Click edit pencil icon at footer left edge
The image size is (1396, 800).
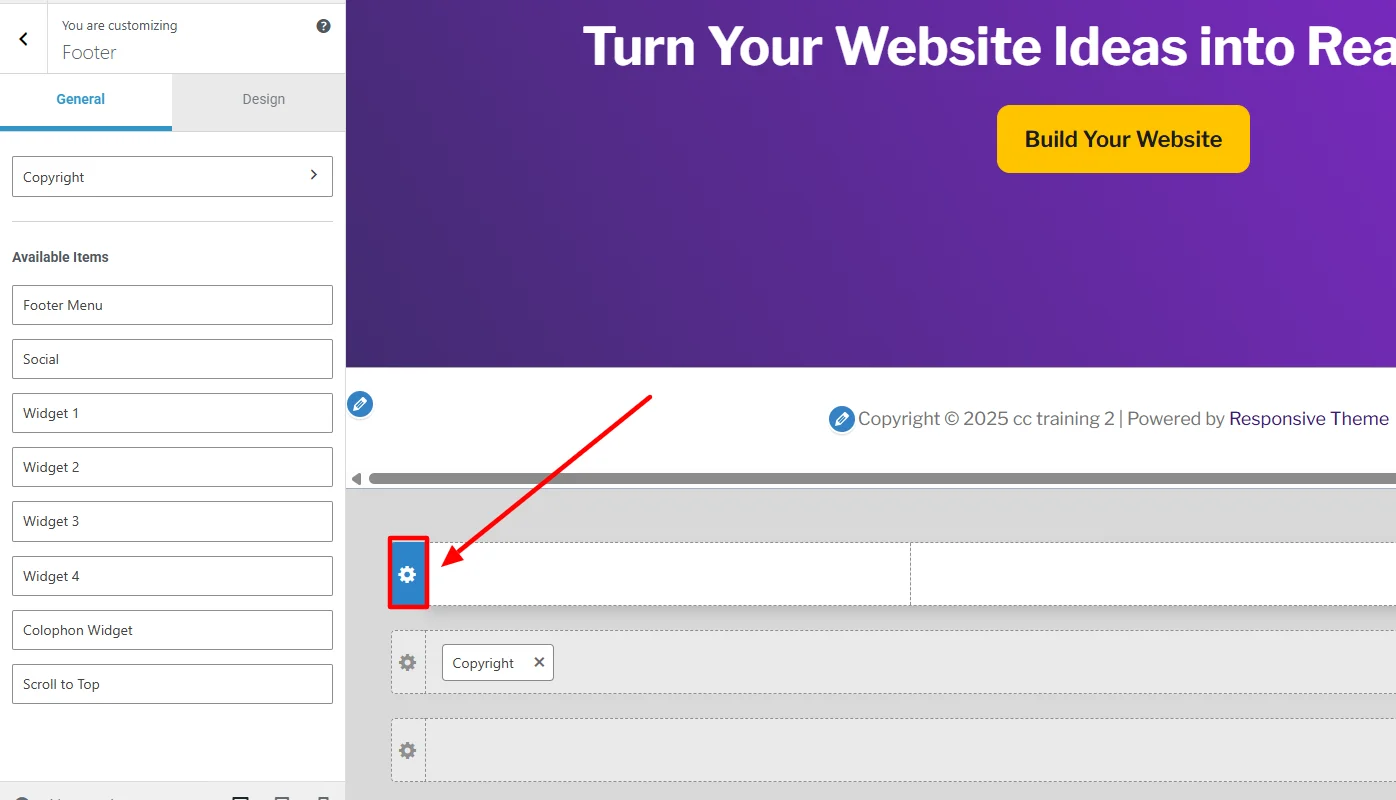[x=360, y=404]
